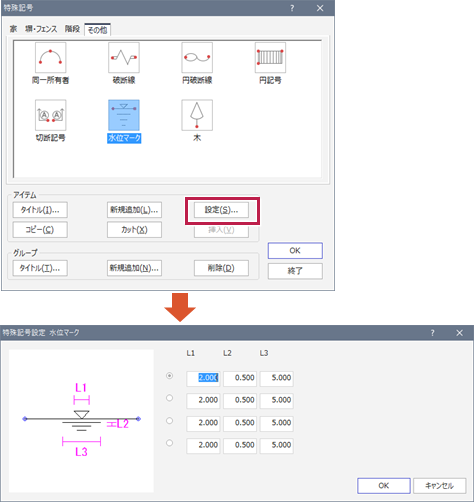Select the 切断記号 section mark icon
Screen dimensions: 474x502
click(51, 115)
